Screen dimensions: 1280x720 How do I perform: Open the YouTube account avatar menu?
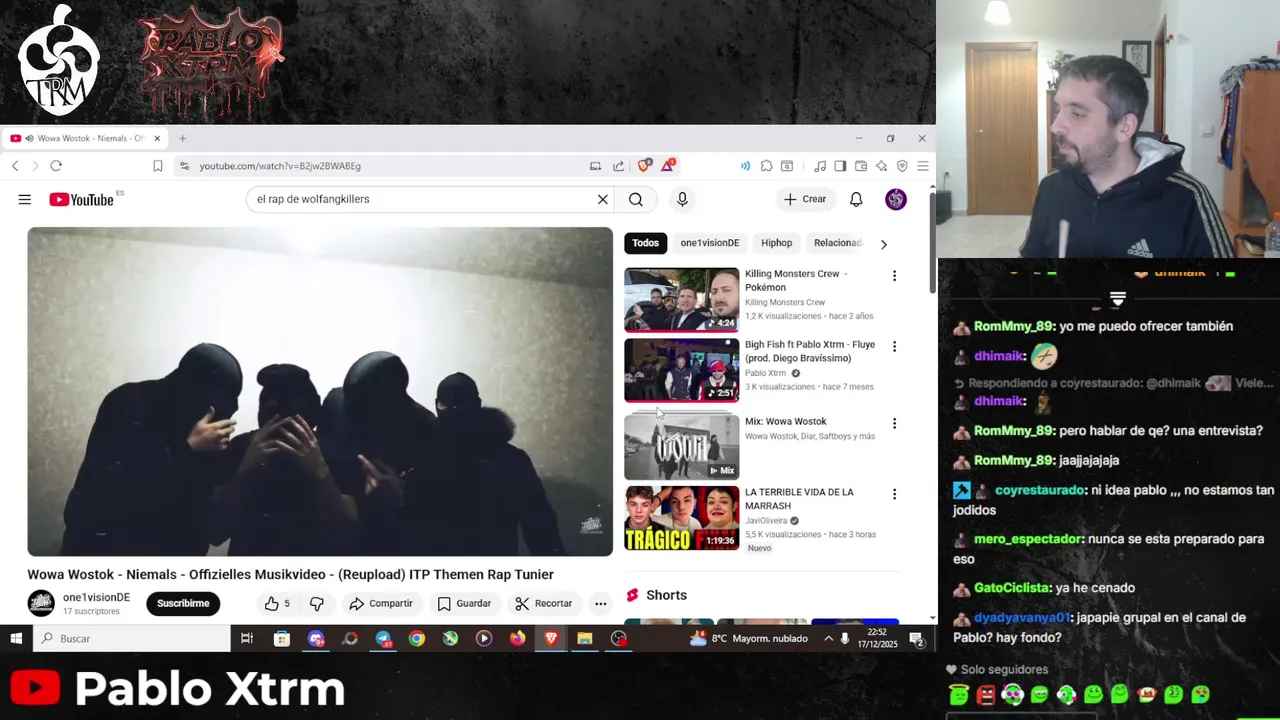coord(896,199)
